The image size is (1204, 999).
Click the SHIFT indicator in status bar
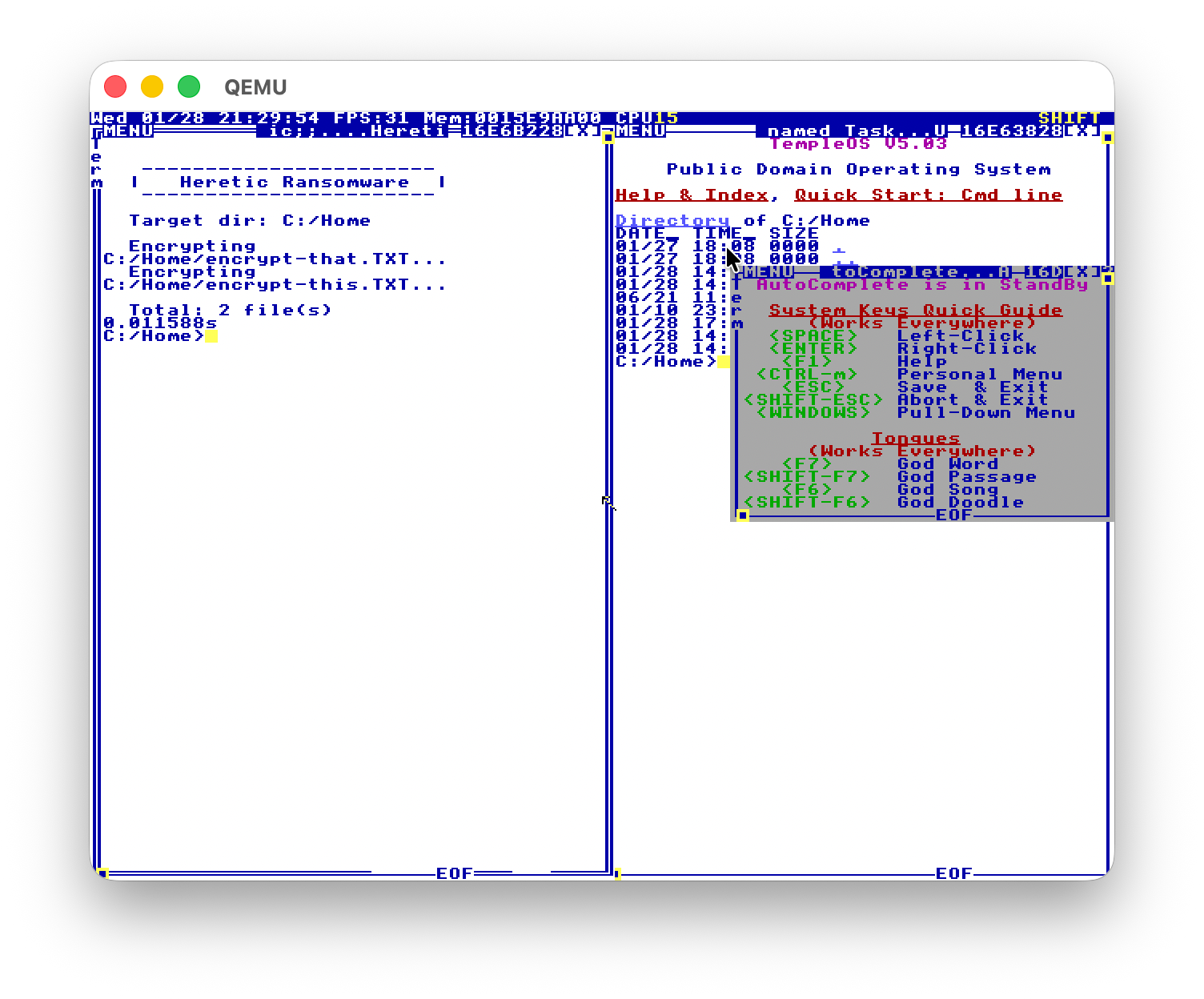click(x=1070, y=118)
